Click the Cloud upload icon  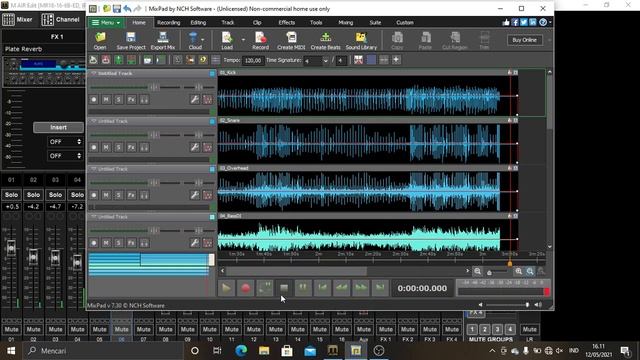coord(193,38)
